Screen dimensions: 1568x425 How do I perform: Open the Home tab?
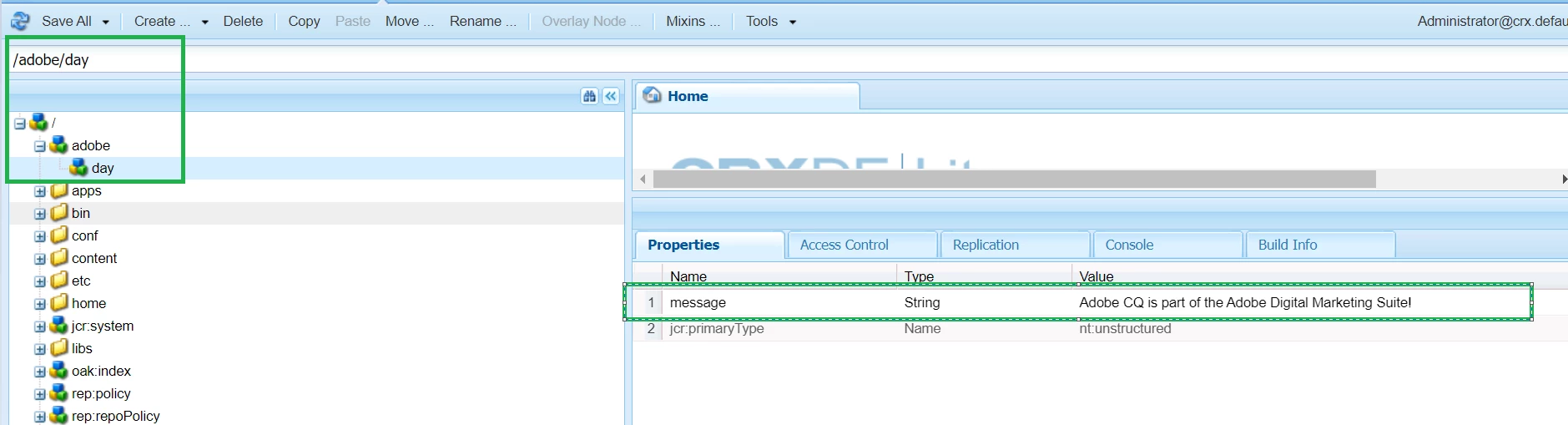[748, 96]
